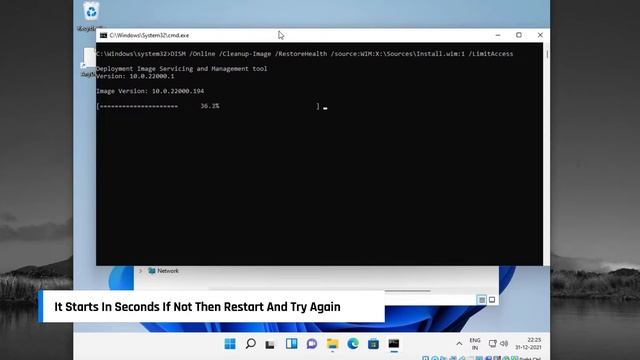Launch Microsoft Edge from taskbar
640x360 pixels.
click(x=353, y=344)
